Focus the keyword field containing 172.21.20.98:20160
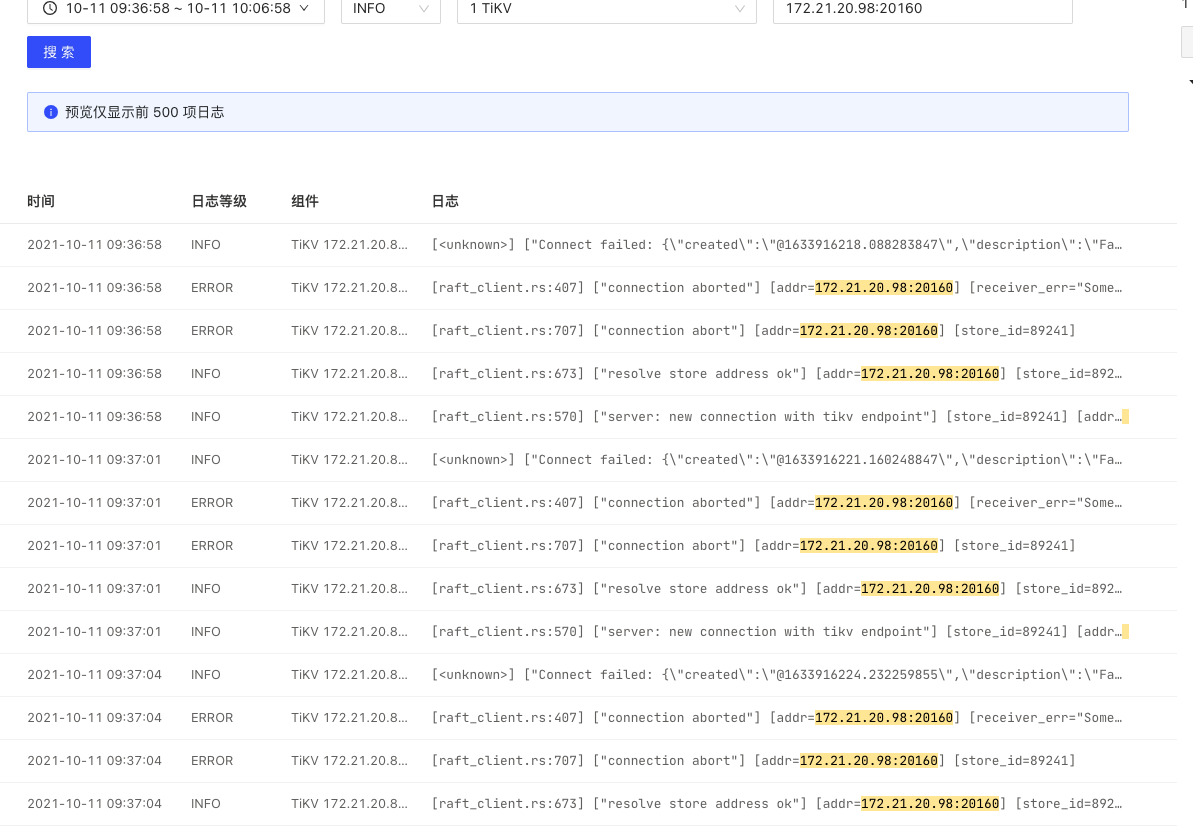 click(921, 9)
